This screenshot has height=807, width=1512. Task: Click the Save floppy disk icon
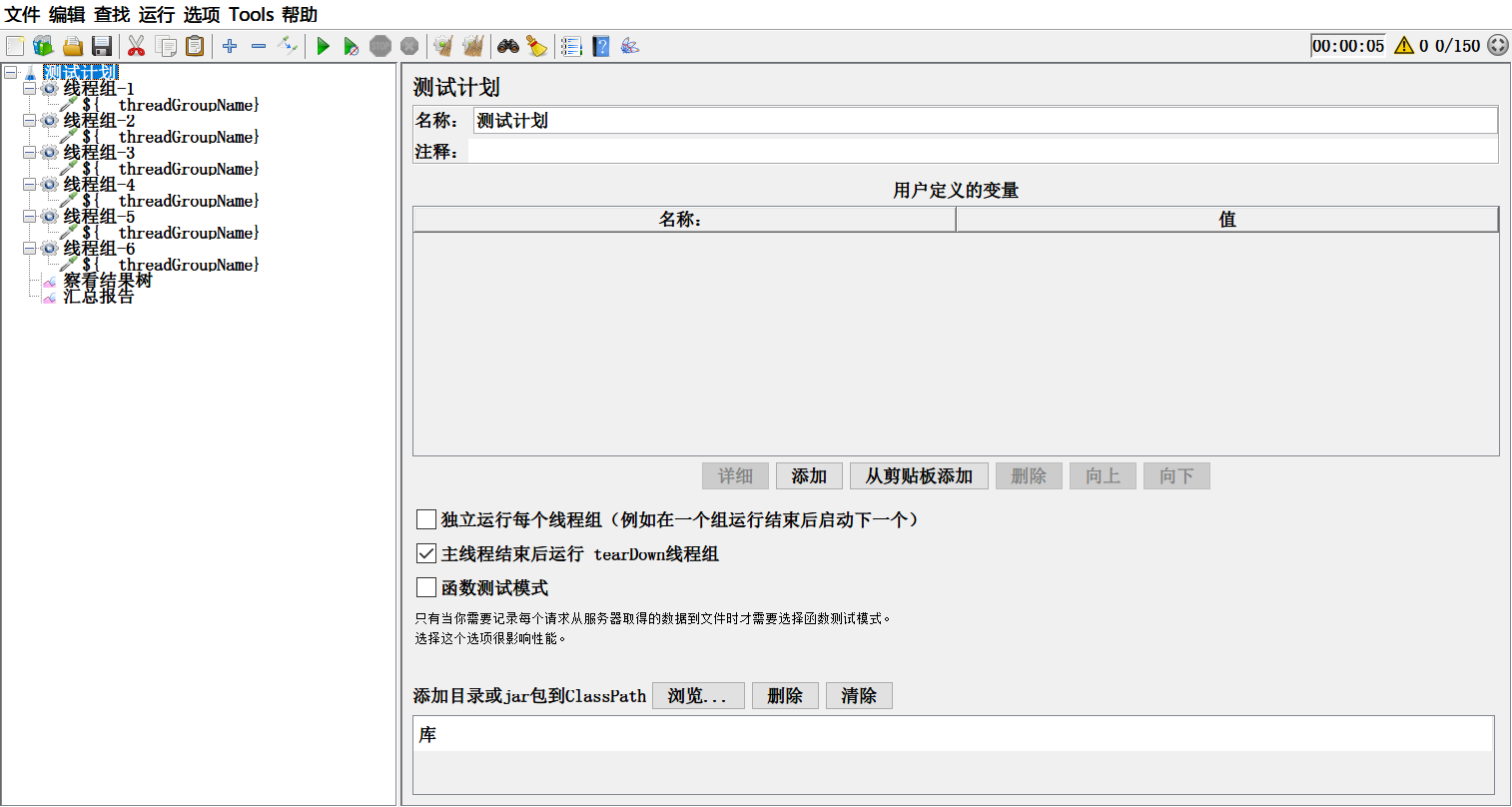pos(101,46)
